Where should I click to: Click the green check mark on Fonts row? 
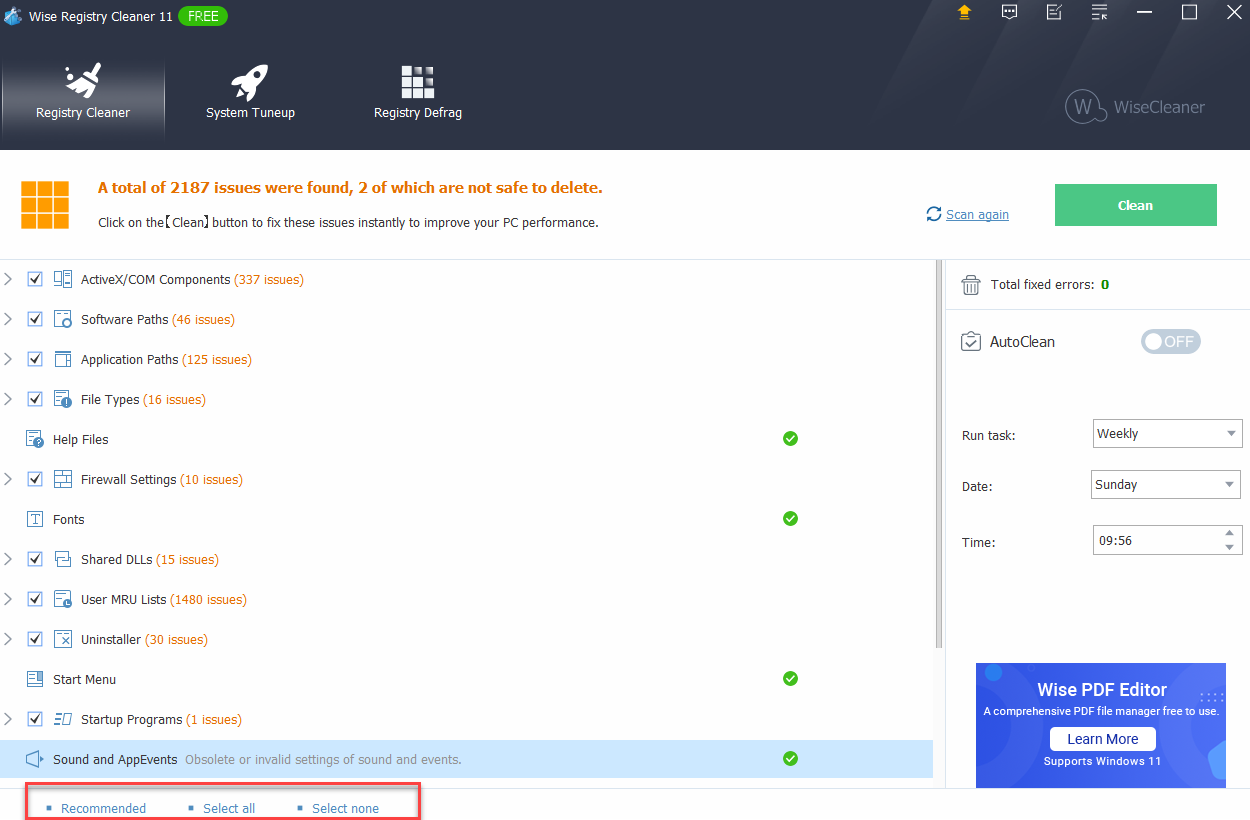[790, 519]
